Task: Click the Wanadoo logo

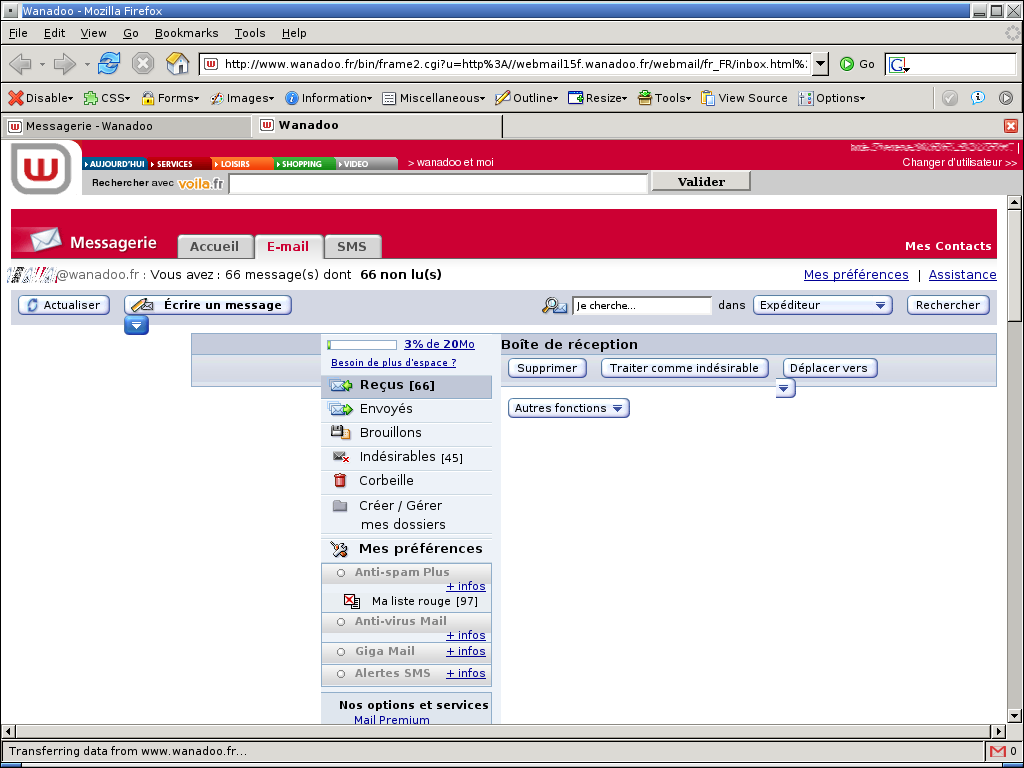Action: 41,168
